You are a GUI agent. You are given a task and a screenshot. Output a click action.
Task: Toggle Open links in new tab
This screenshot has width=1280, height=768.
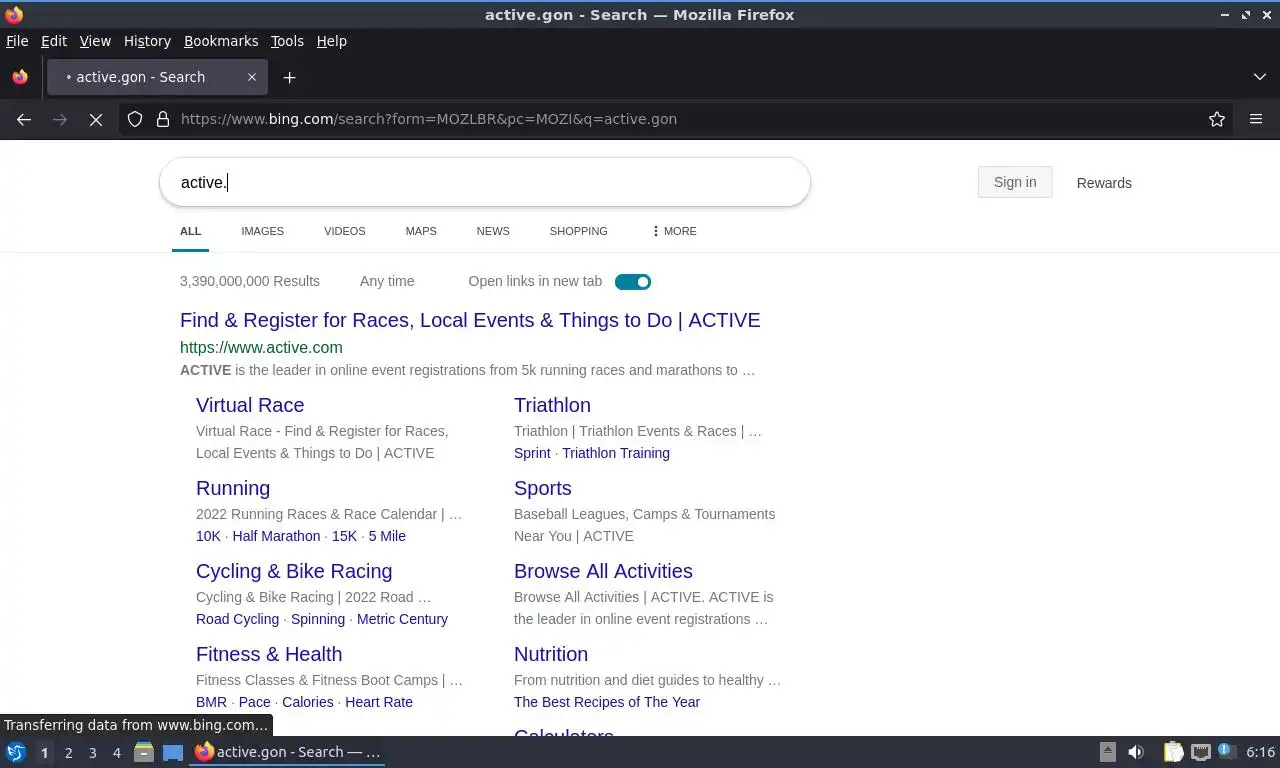[633, 282]
